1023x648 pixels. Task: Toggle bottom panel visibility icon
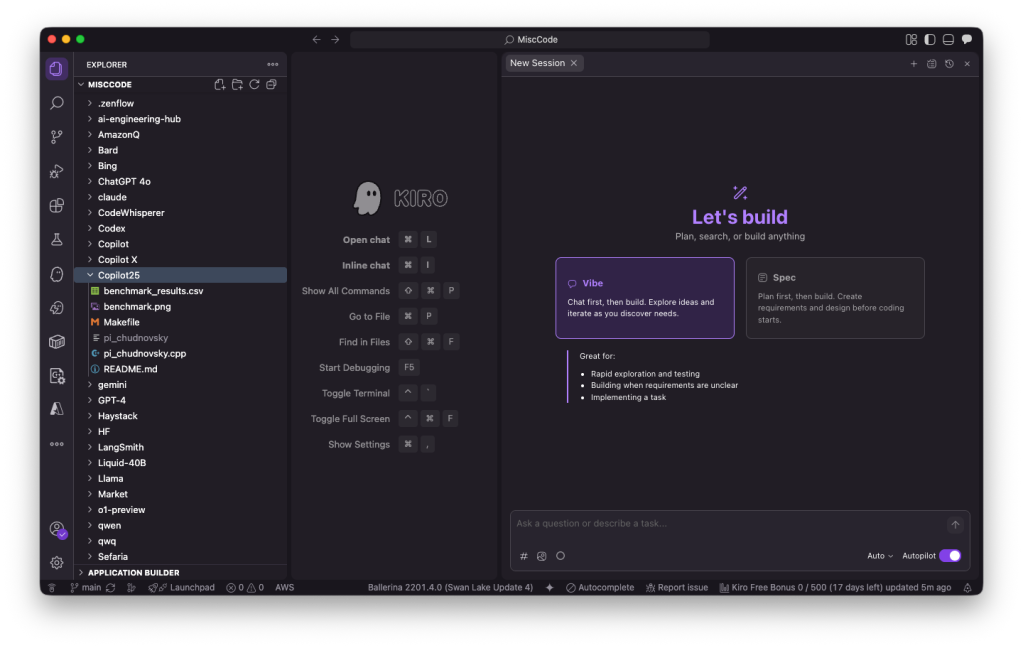coord(948,40)
